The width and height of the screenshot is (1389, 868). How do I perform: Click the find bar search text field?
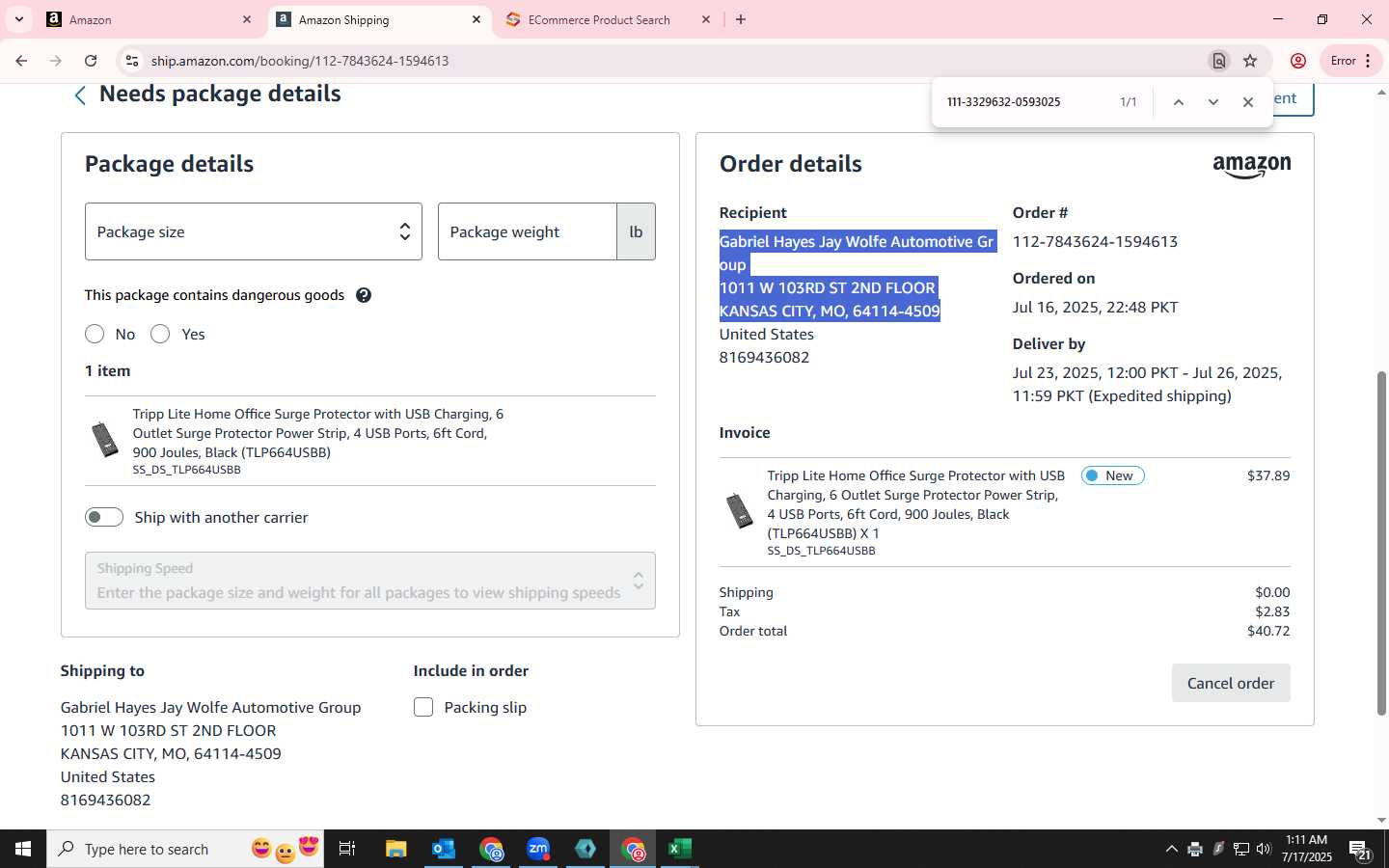(1022, 102)
